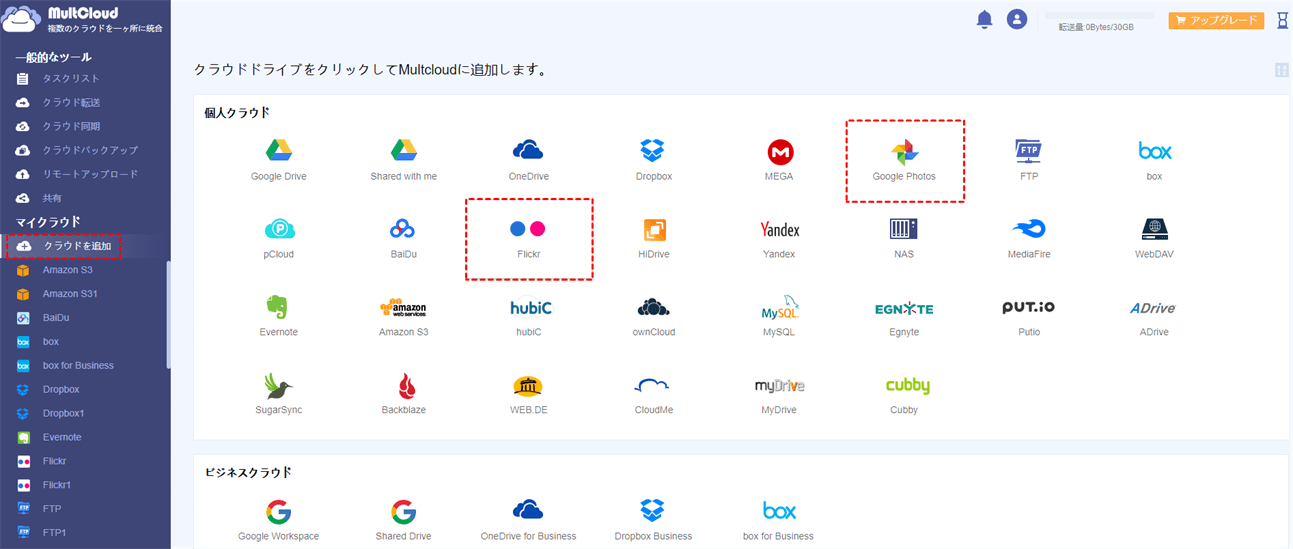Open the user account avatar
This screenshot has height=549, width=1293.
(1017, 19)
